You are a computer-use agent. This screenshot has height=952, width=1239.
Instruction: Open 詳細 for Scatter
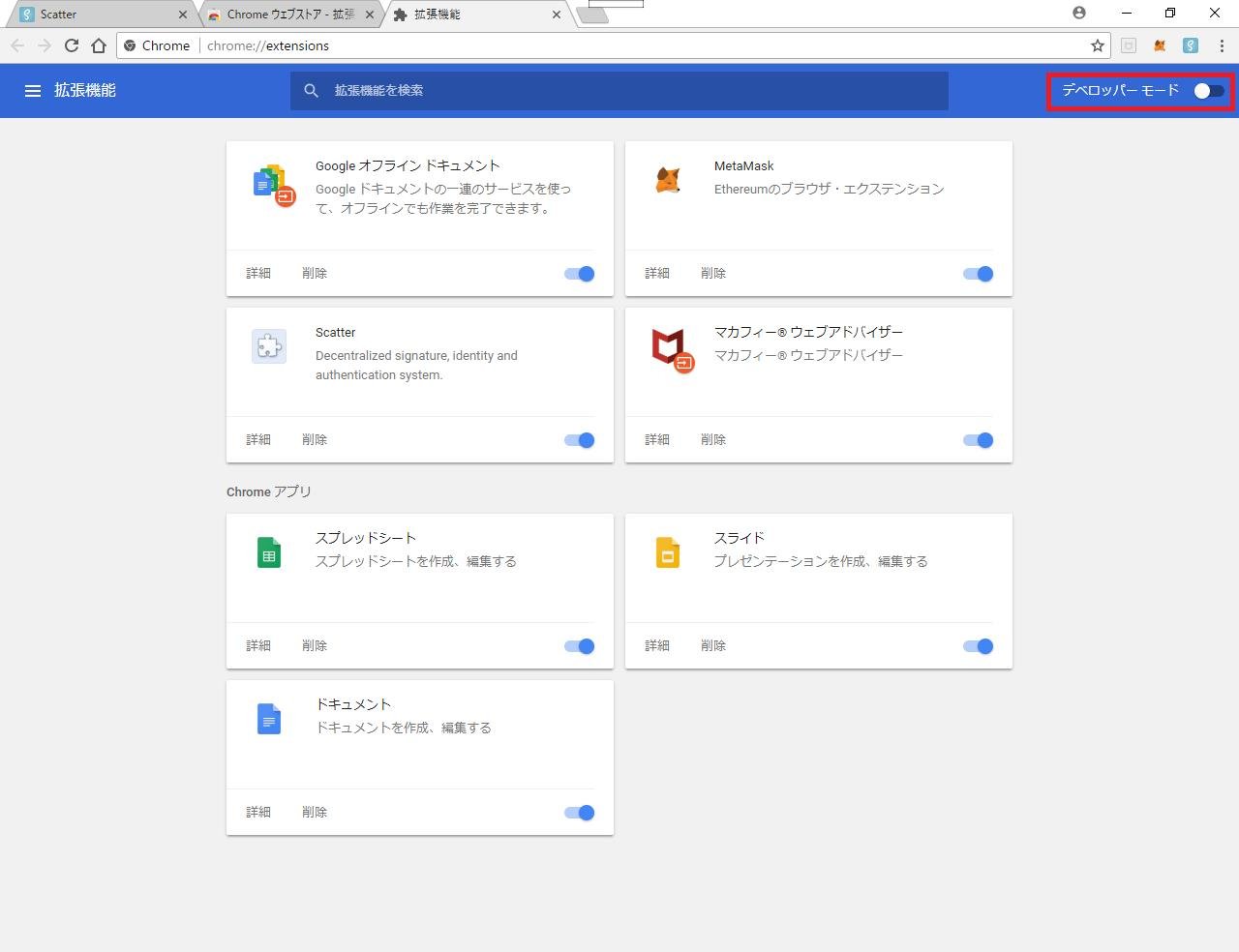click(258, 440)
